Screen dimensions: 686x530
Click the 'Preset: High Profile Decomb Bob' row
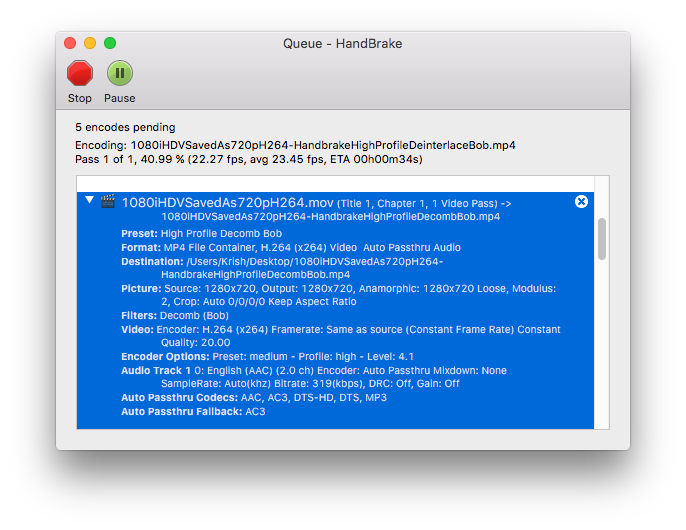[202, 233]
